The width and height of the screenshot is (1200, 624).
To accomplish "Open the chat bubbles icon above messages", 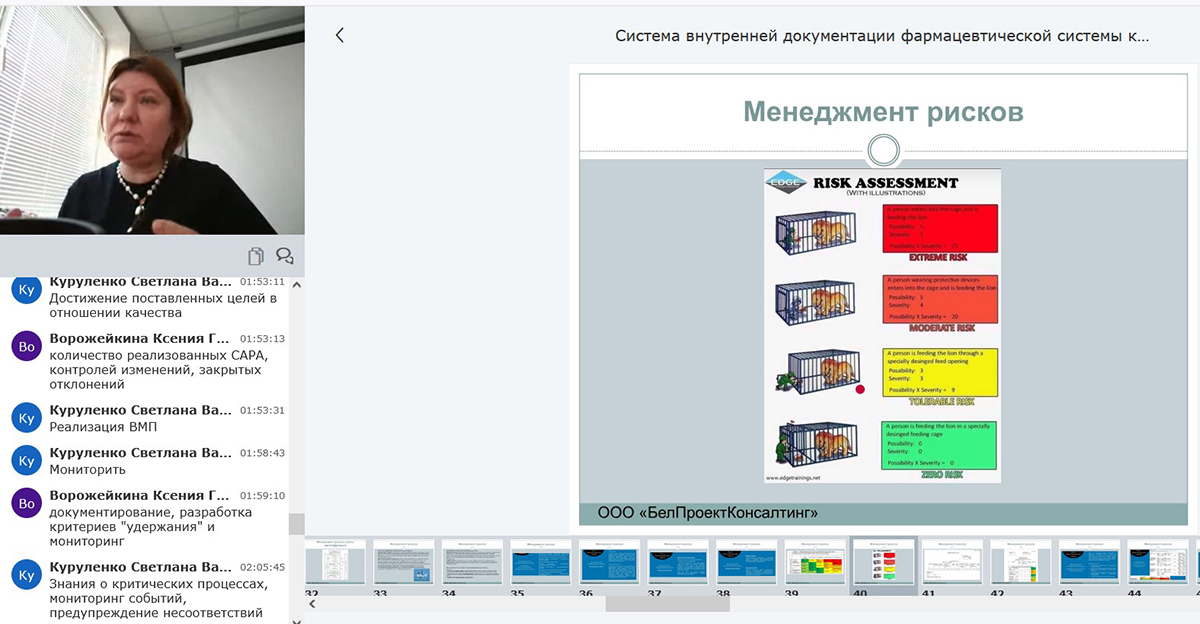I will coord(284,255).
